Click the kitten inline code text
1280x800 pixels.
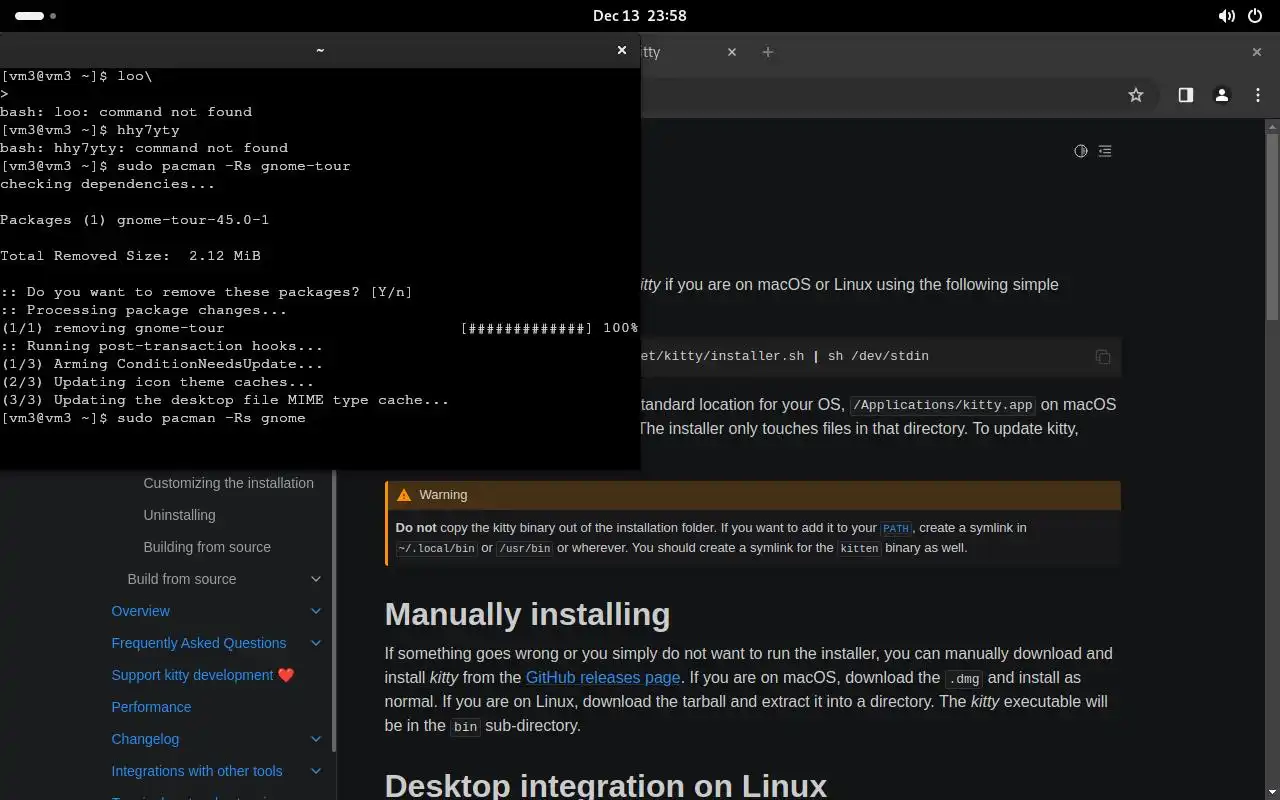coord(859,548)
